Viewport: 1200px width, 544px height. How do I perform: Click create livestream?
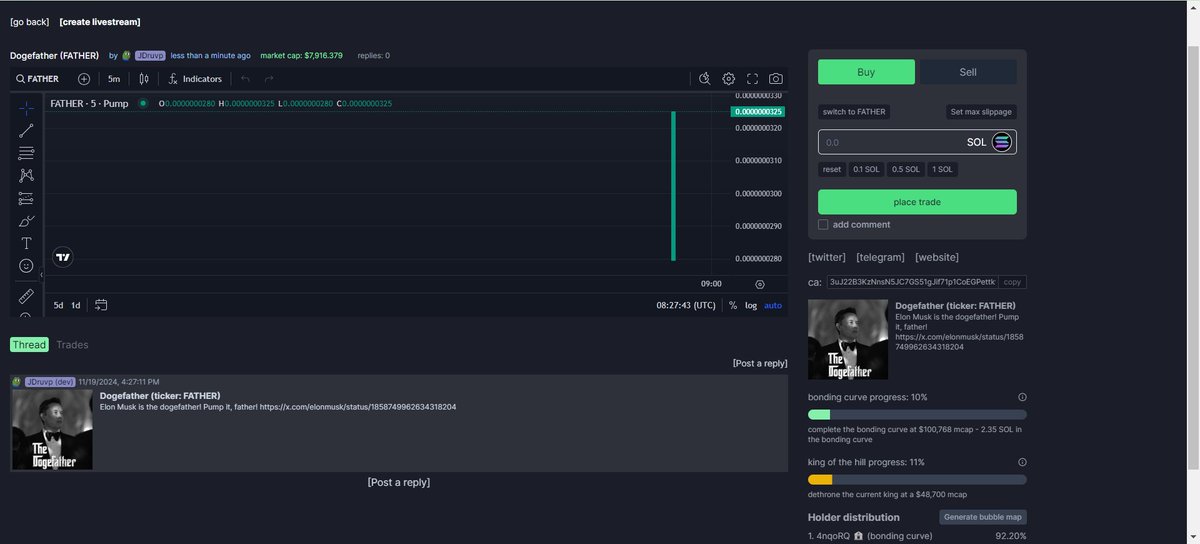tap(100, 22)
